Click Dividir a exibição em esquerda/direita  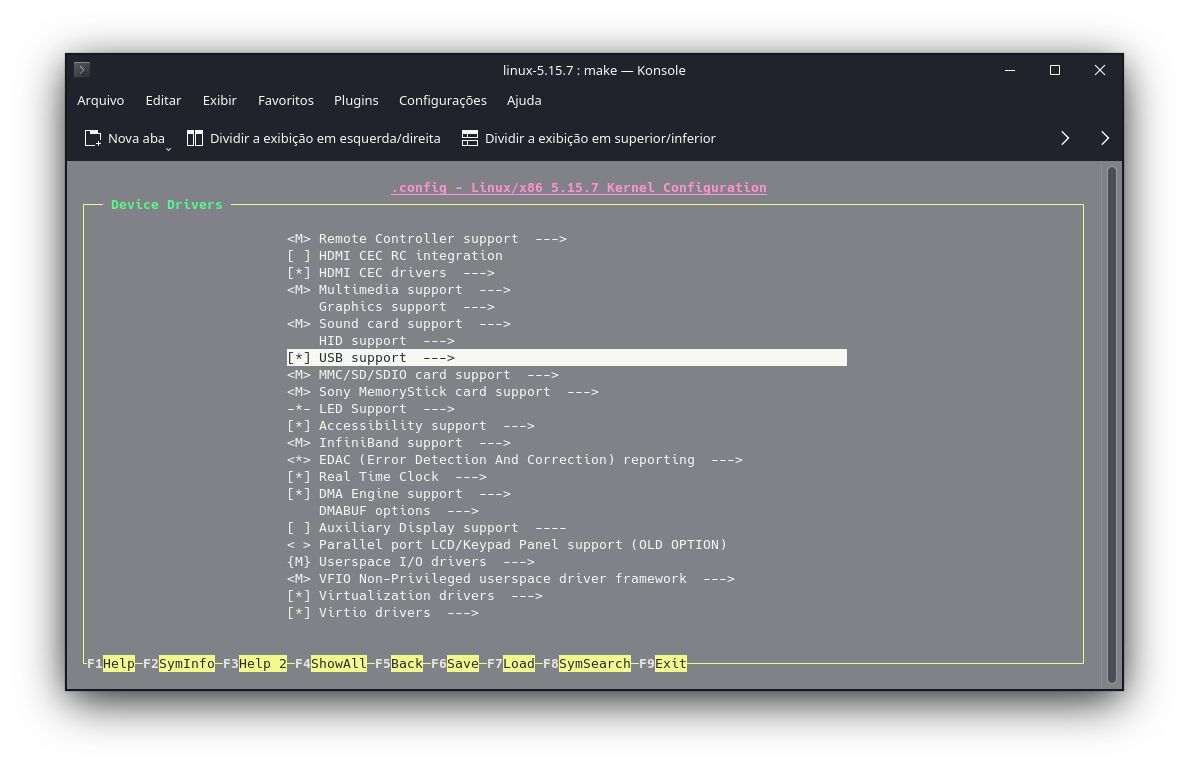[x=313, y=138]
